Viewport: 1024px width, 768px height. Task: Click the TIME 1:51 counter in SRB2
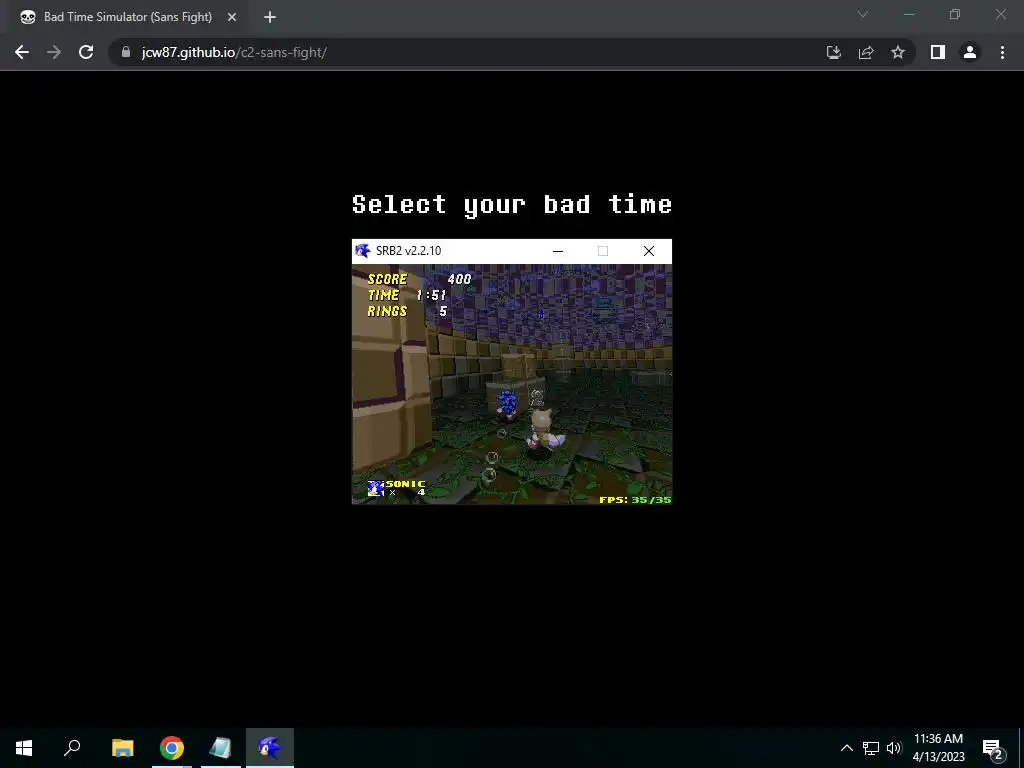pyautogui.click(x=407, y=295)
